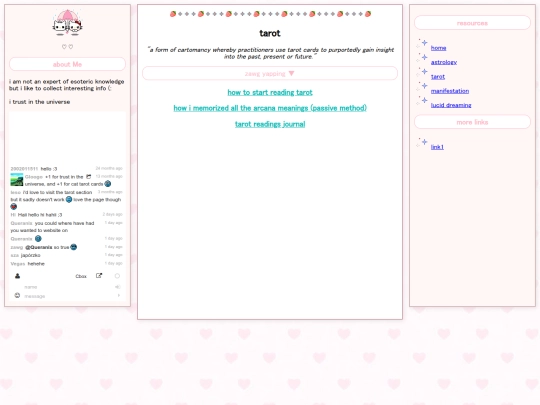540x405 pixels.
Task: Click the red emoji below 'but it sadly'
Action: [x=13, y=206]
